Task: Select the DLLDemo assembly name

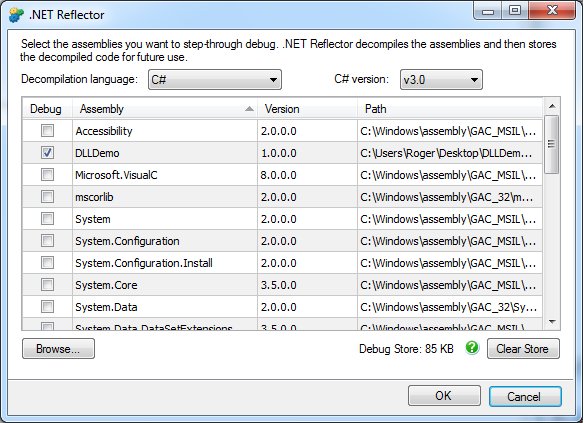Action: pyautogui.click(x=97, y=153)
